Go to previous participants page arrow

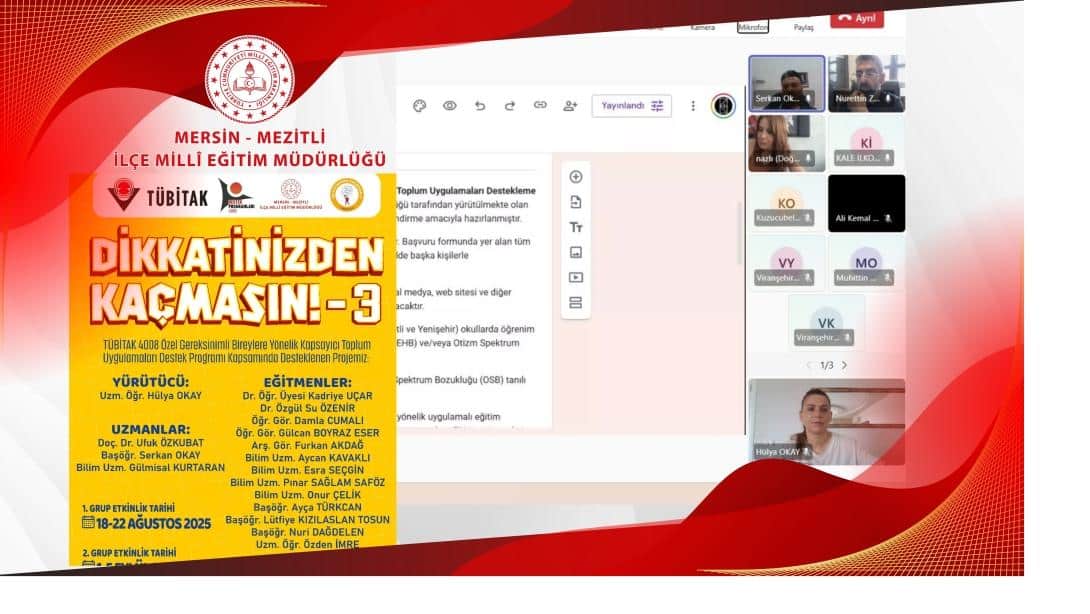point(808,365)
